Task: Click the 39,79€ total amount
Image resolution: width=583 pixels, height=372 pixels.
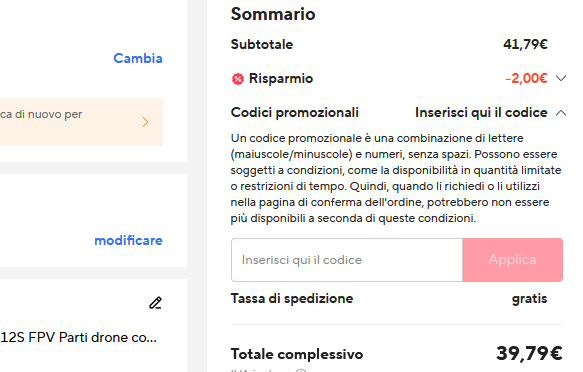Action: click(x=529, y=353)
